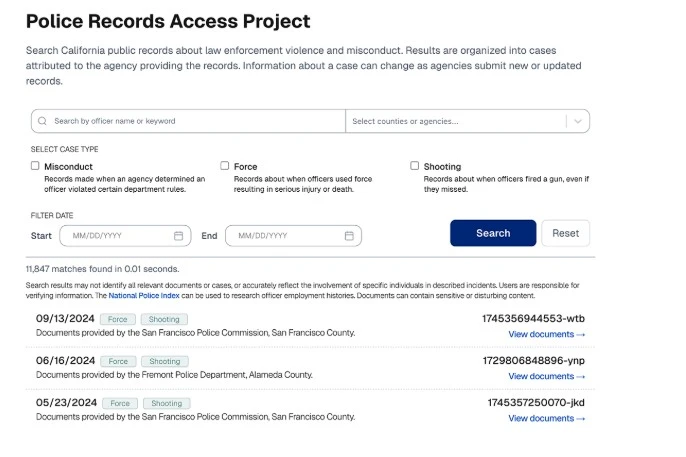The image size is (686, 457).
Task: Click the Shooting tag on the 05/23/2024 case
Action: (x=167, y=403)
